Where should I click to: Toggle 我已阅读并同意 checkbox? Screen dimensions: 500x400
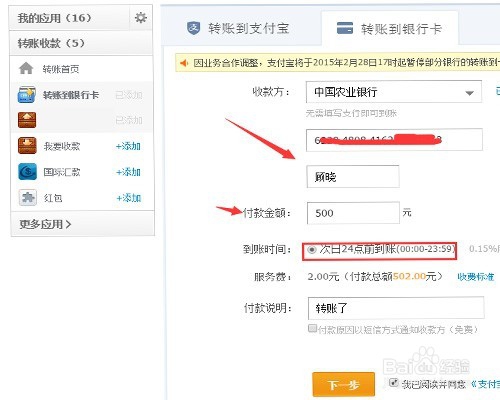click(394, 383)
